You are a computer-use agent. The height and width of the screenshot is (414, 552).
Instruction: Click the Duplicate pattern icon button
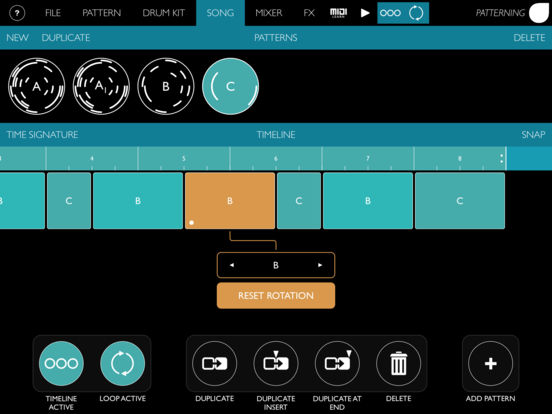[214, 363]
